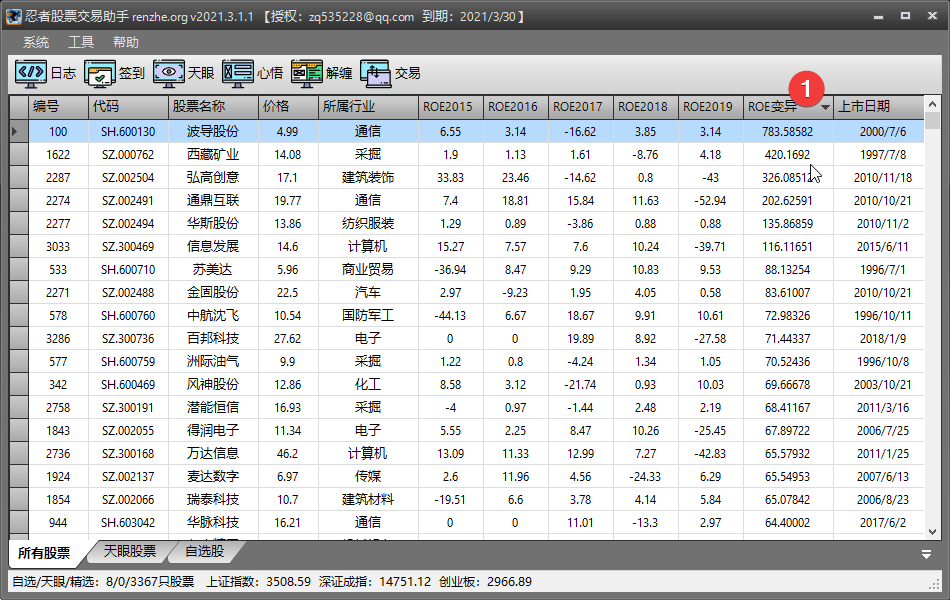
Task: Sort by the ROE2019 column header
Action: click(710, 107)
